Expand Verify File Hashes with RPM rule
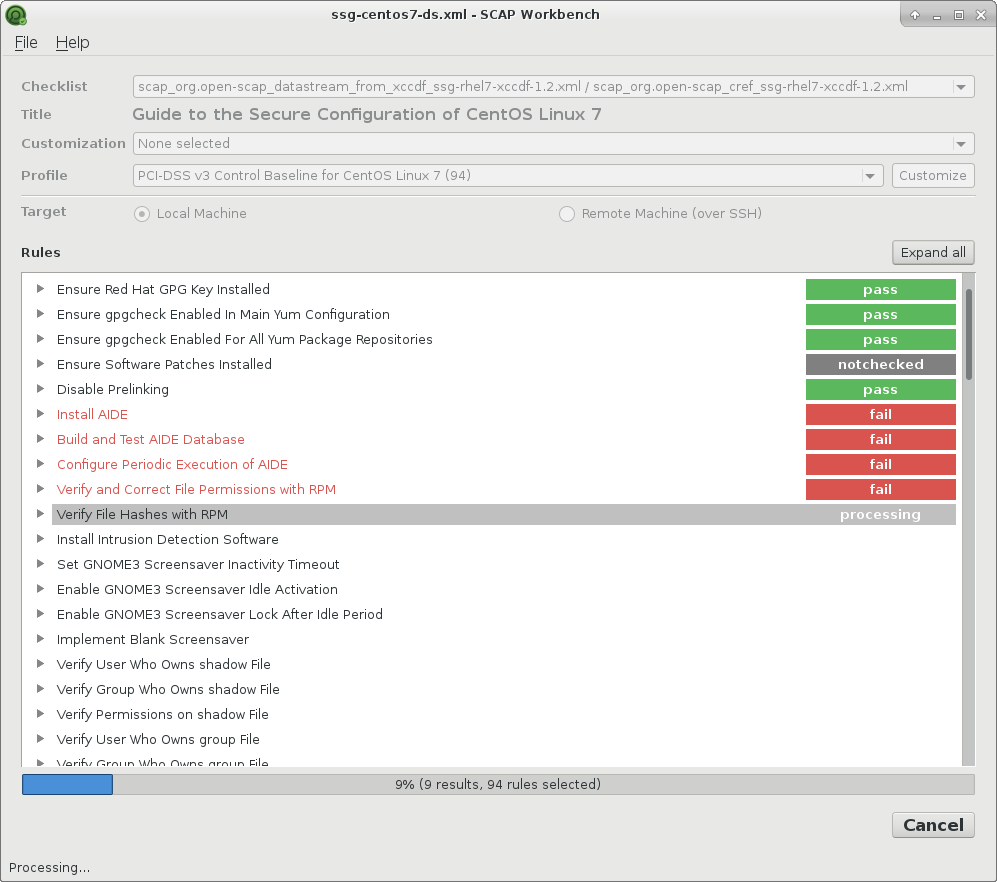The height and width of the screenshot is (882, 997). [x=41, y=514]
